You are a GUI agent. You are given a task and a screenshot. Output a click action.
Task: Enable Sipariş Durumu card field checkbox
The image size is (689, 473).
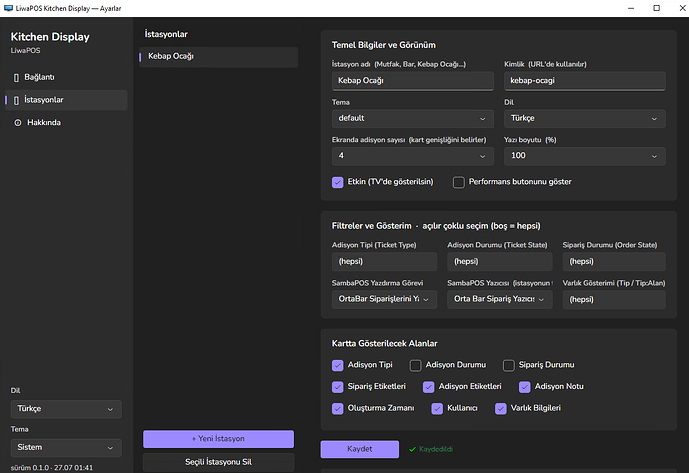coord(508,365)
